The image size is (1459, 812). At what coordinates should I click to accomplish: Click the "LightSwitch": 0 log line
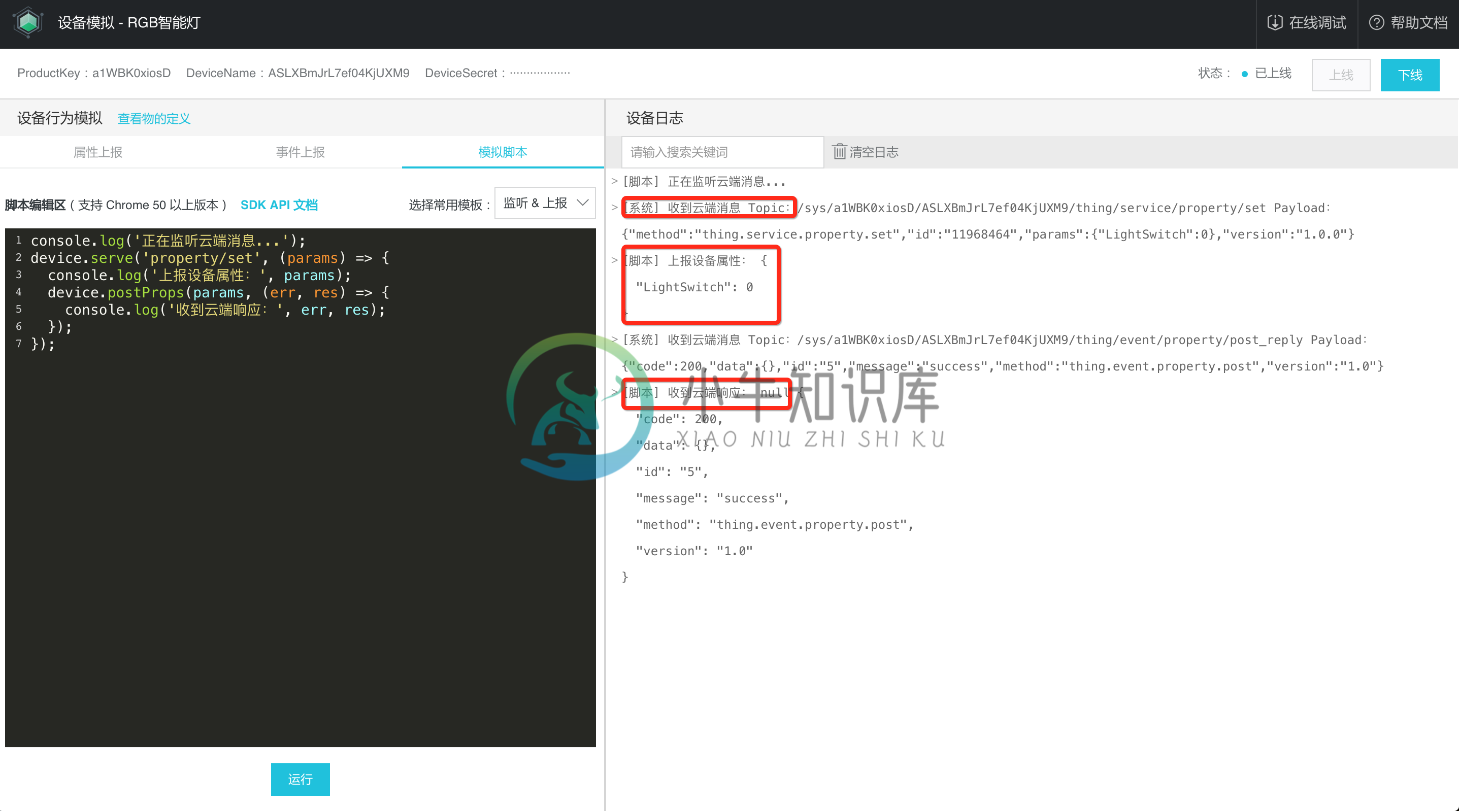pos(694,287)
